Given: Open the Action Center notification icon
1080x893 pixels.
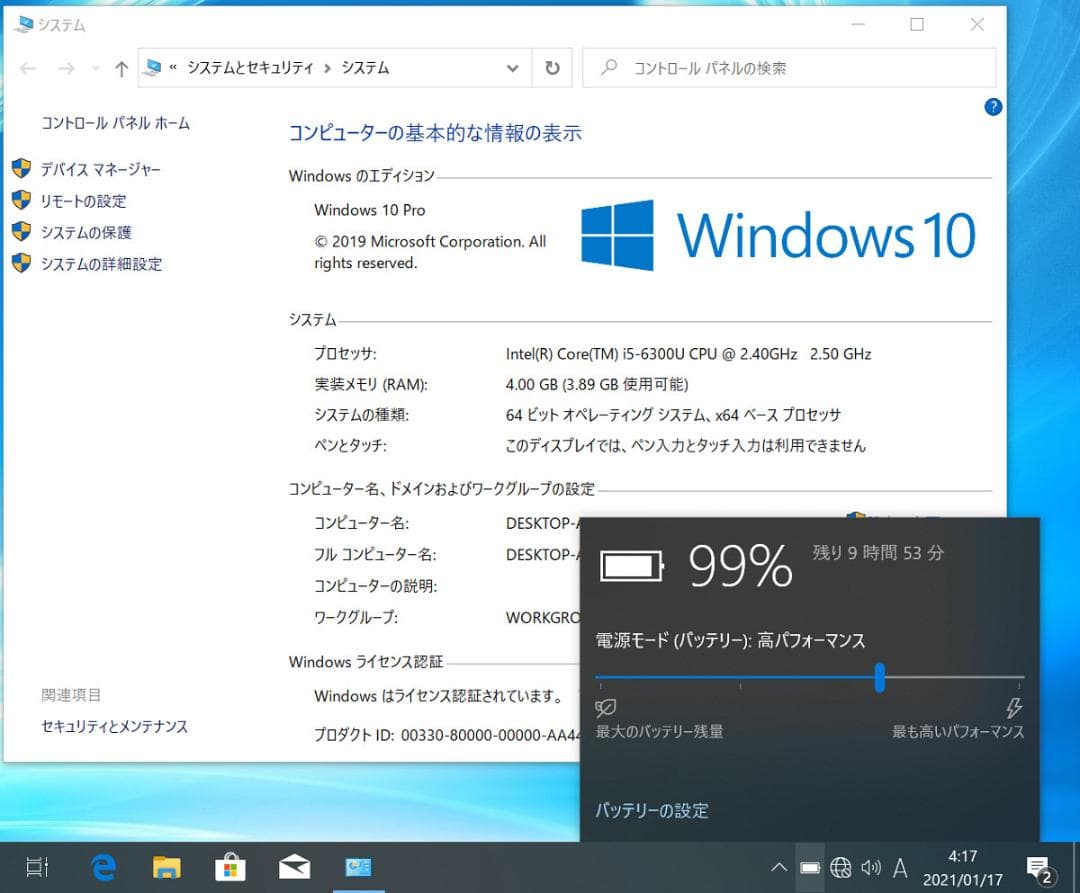Looking at the screenshot, I should tap(1037, 867).
